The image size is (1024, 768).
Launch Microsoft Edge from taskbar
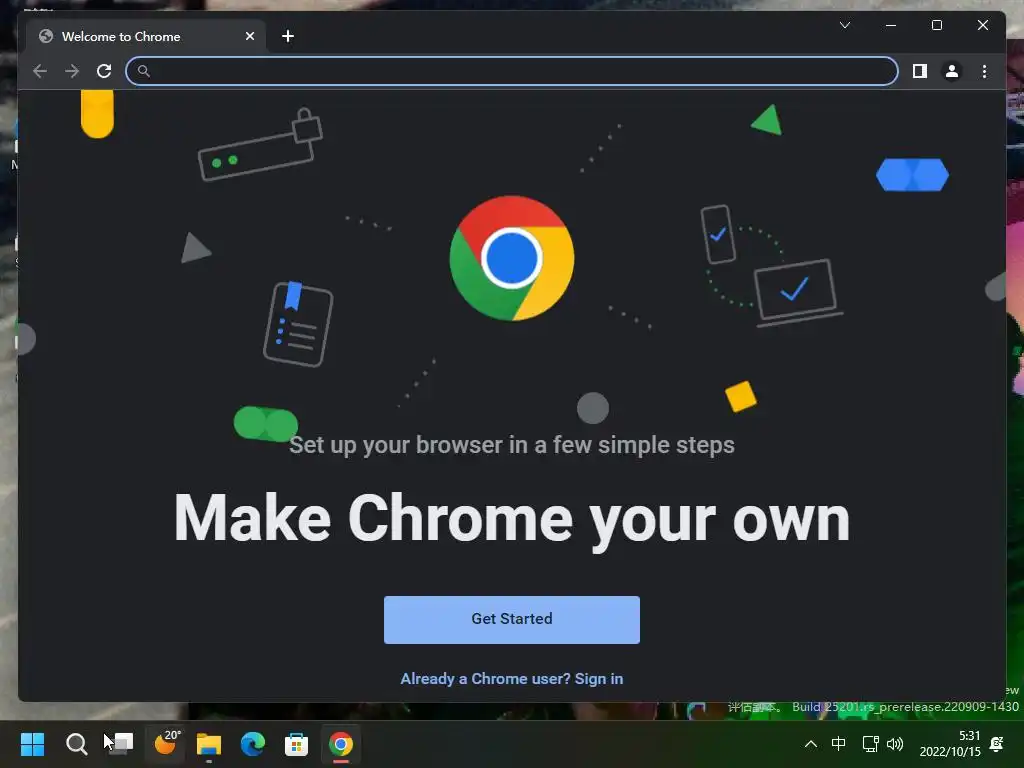click(x=253, y=744)
